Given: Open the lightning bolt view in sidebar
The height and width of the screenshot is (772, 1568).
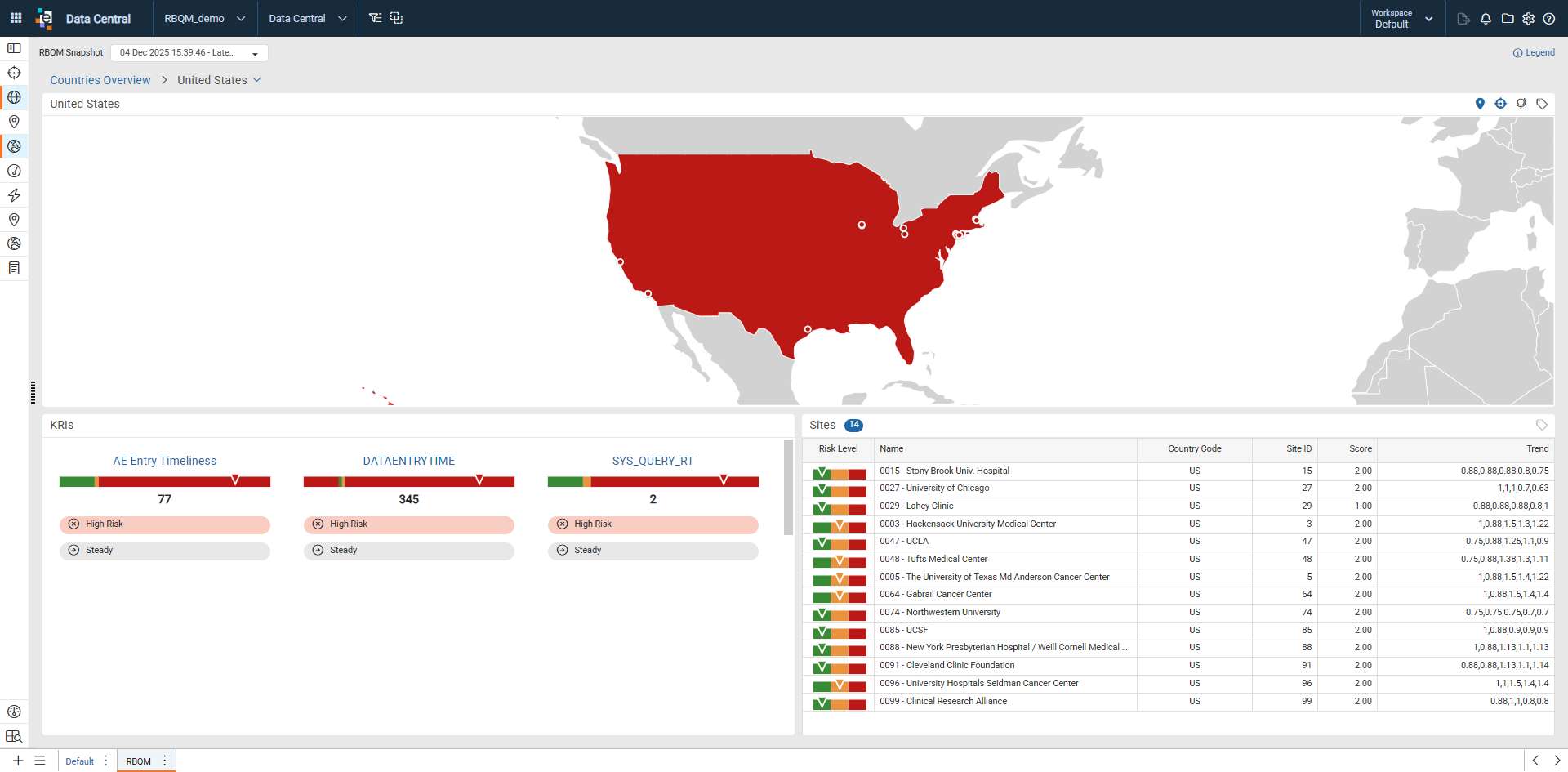Looking at the screenshot, I should tap(14, 195).
